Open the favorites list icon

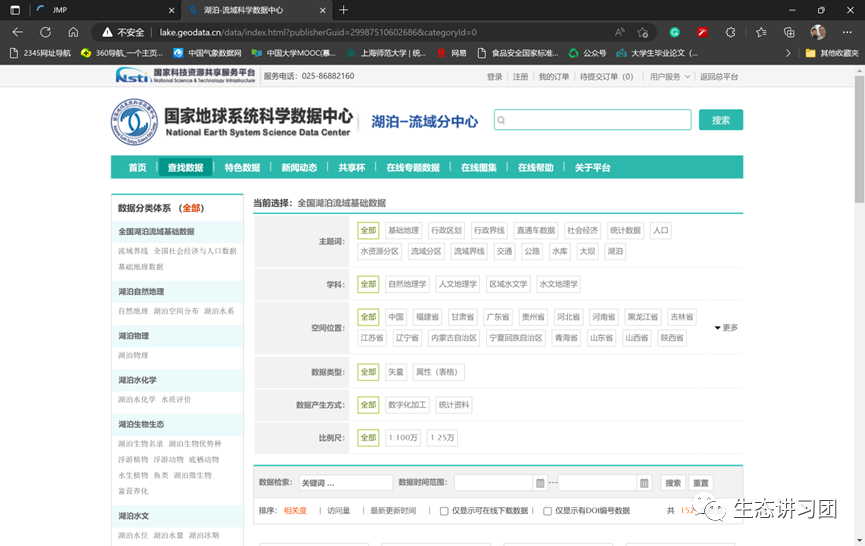tap(761, 33)
